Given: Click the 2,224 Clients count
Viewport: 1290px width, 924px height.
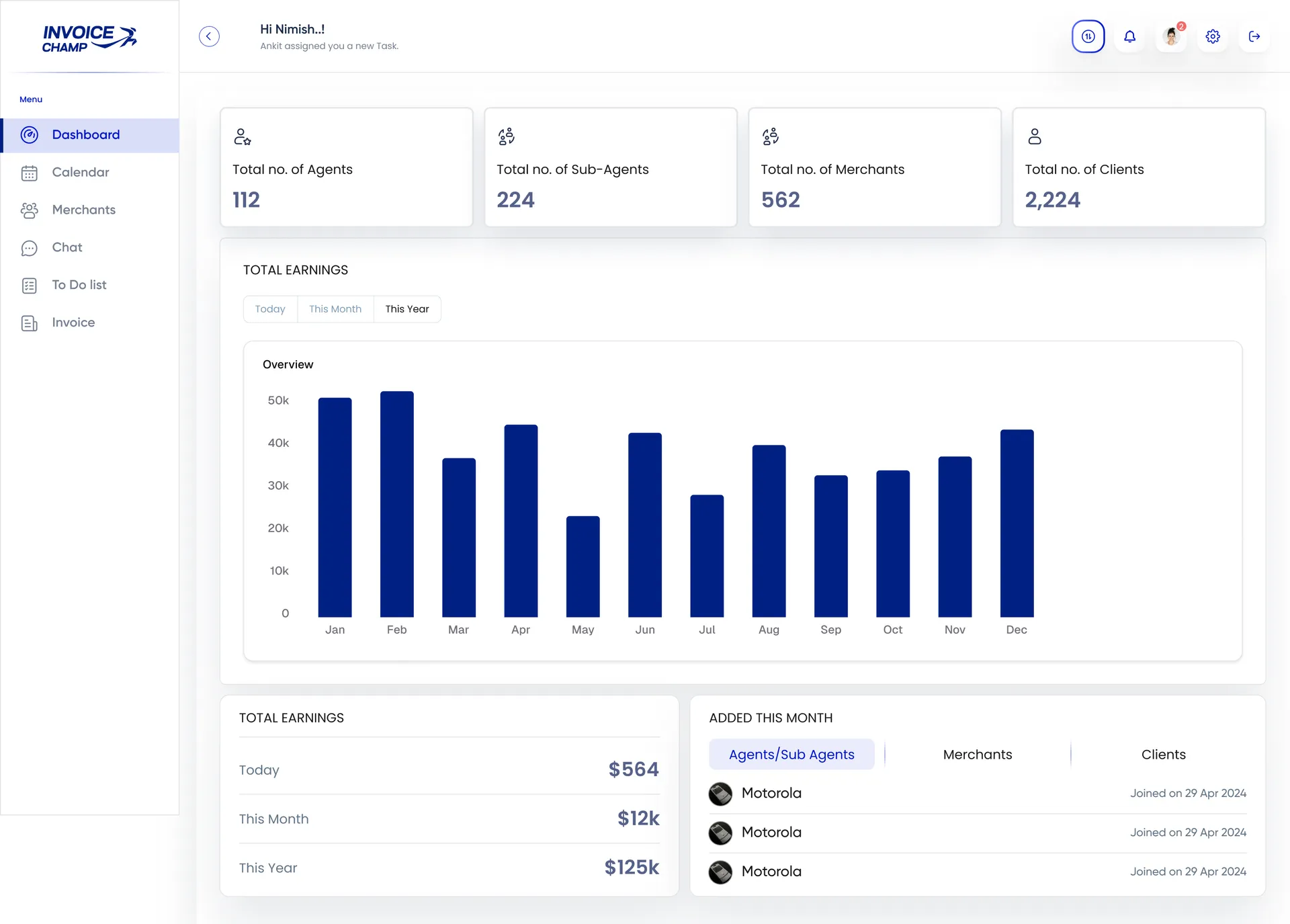Looking at the screenshot, I should click(1052, 200).
